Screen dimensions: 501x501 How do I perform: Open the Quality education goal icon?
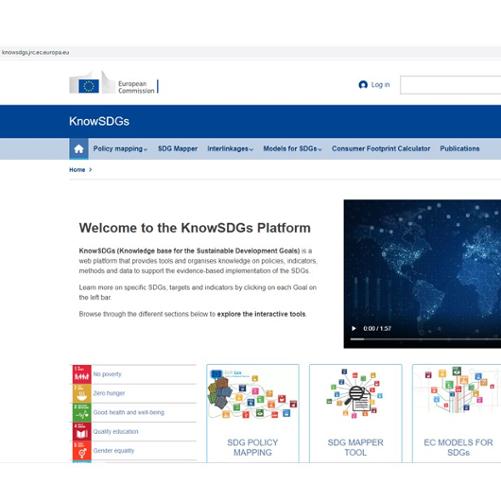(82, 432)
